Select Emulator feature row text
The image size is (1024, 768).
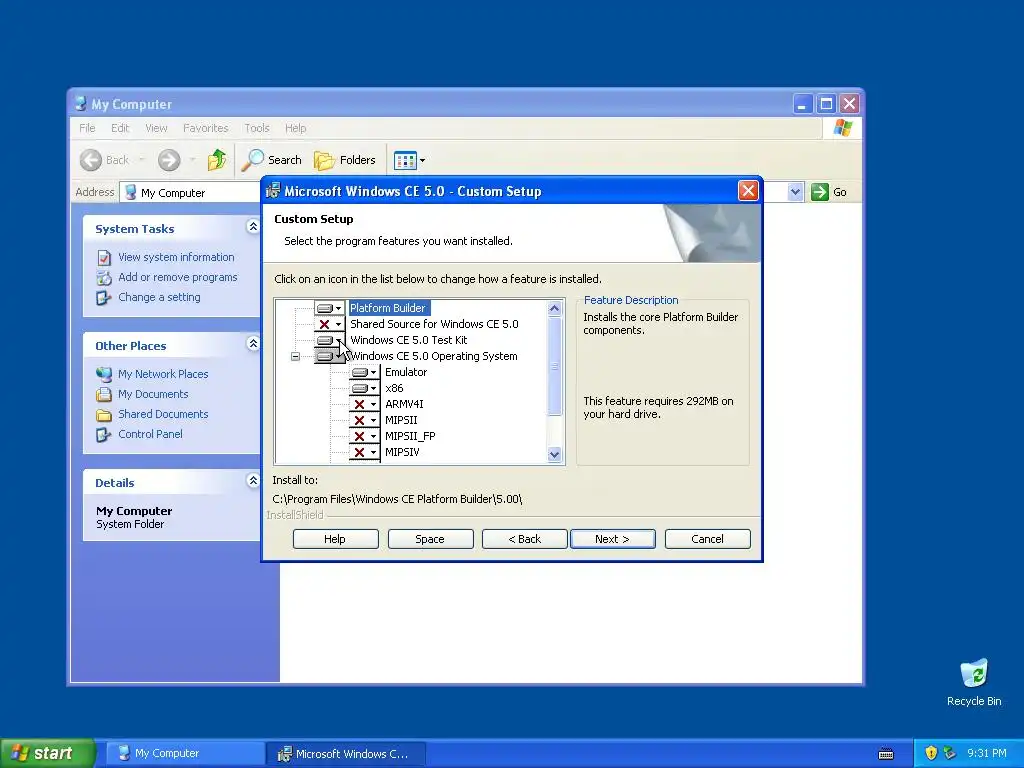click(406, 372)
